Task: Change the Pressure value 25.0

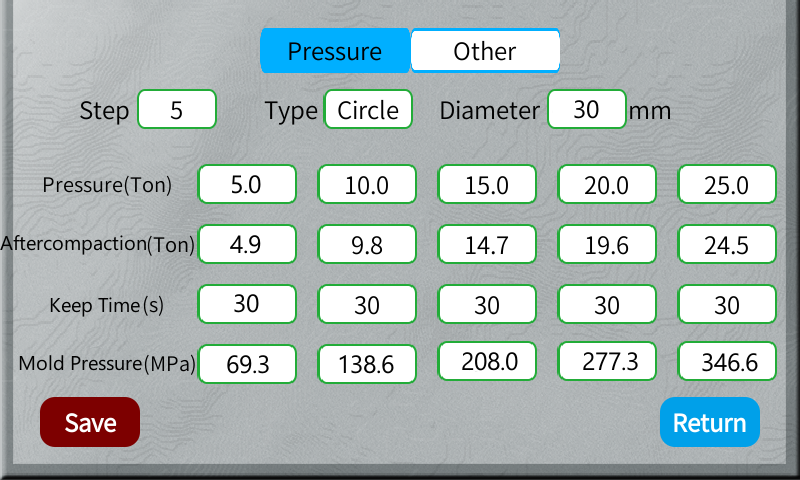Action: pos(727,185)
